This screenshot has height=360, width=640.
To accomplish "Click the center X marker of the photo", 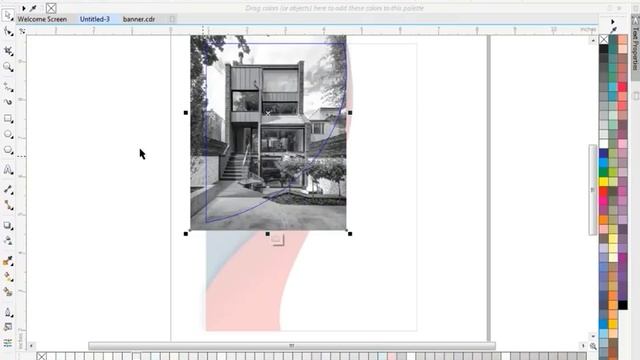I will click(x=268, y=113).
